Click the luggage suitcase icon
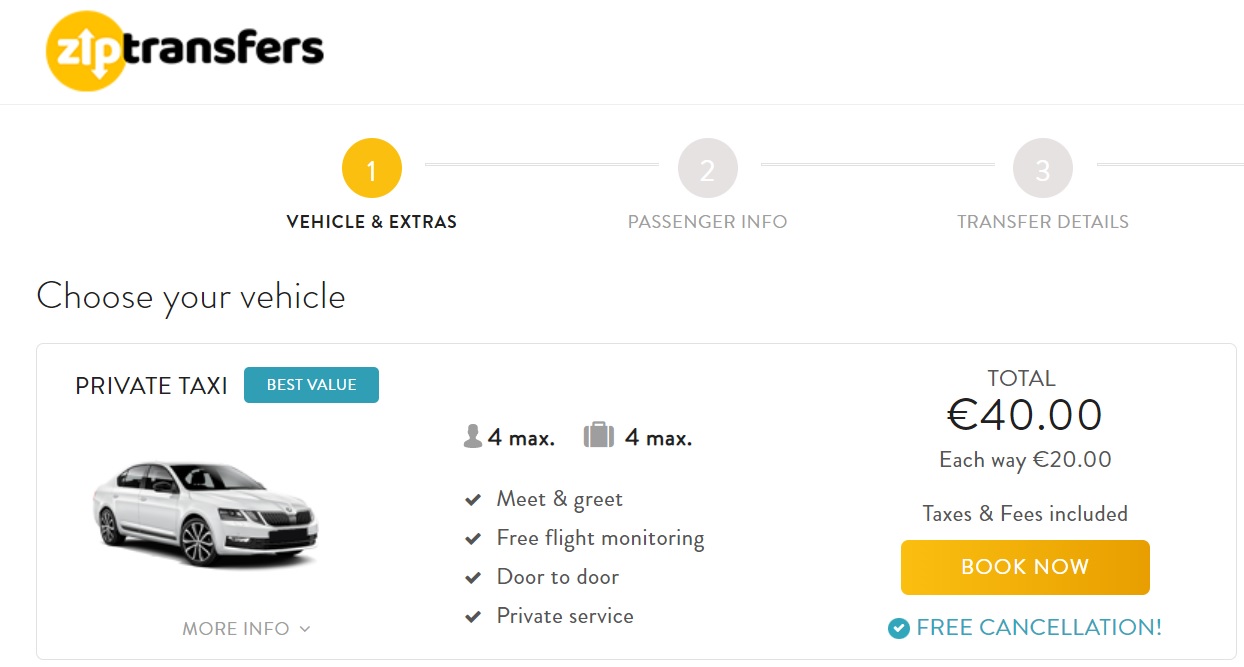The width and height of the screenshot is (1244, 667). point(598,436)
